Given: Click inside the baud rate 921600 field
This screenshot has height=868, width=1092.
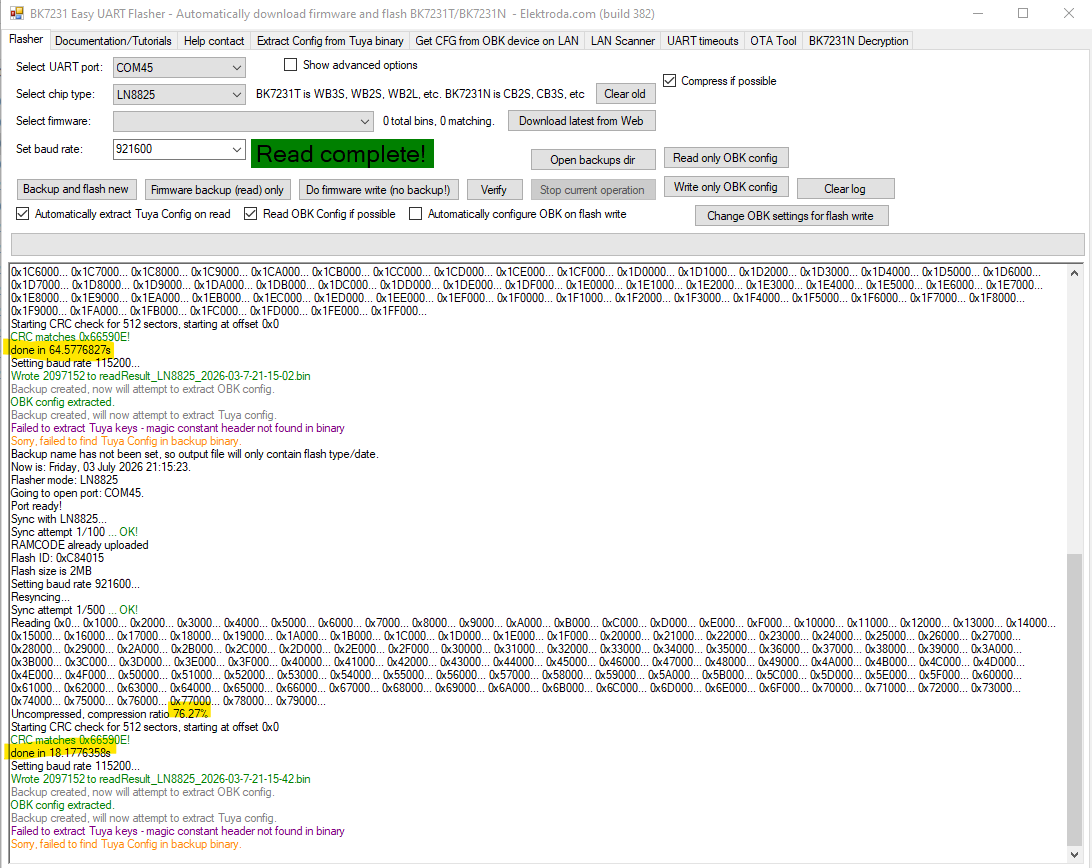Looking at the screenshot, I should point(171,149).
